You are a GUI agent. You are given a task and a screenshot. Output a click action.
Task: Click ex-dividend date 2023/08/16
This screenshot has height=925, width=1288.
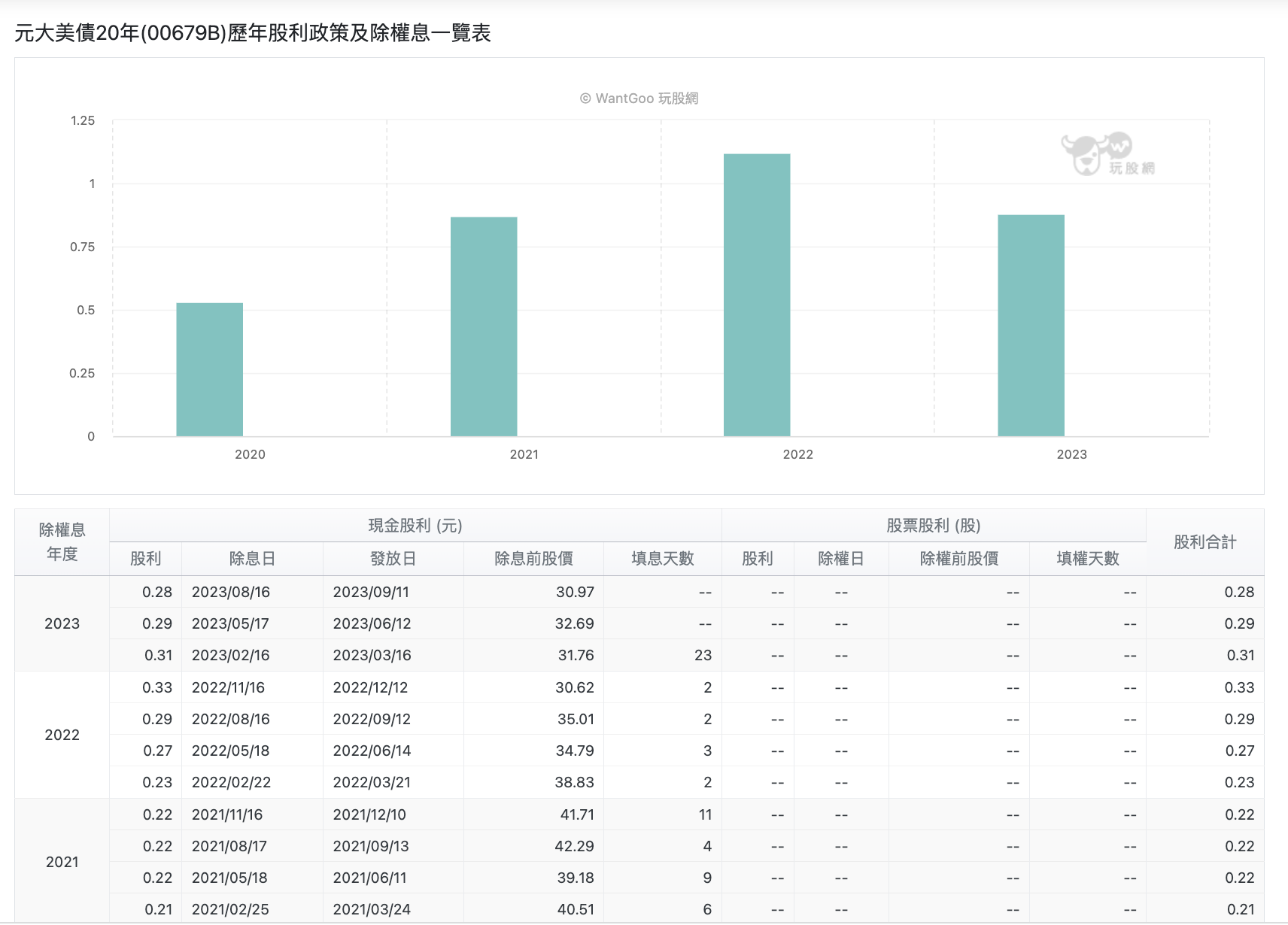pos(231,593)
